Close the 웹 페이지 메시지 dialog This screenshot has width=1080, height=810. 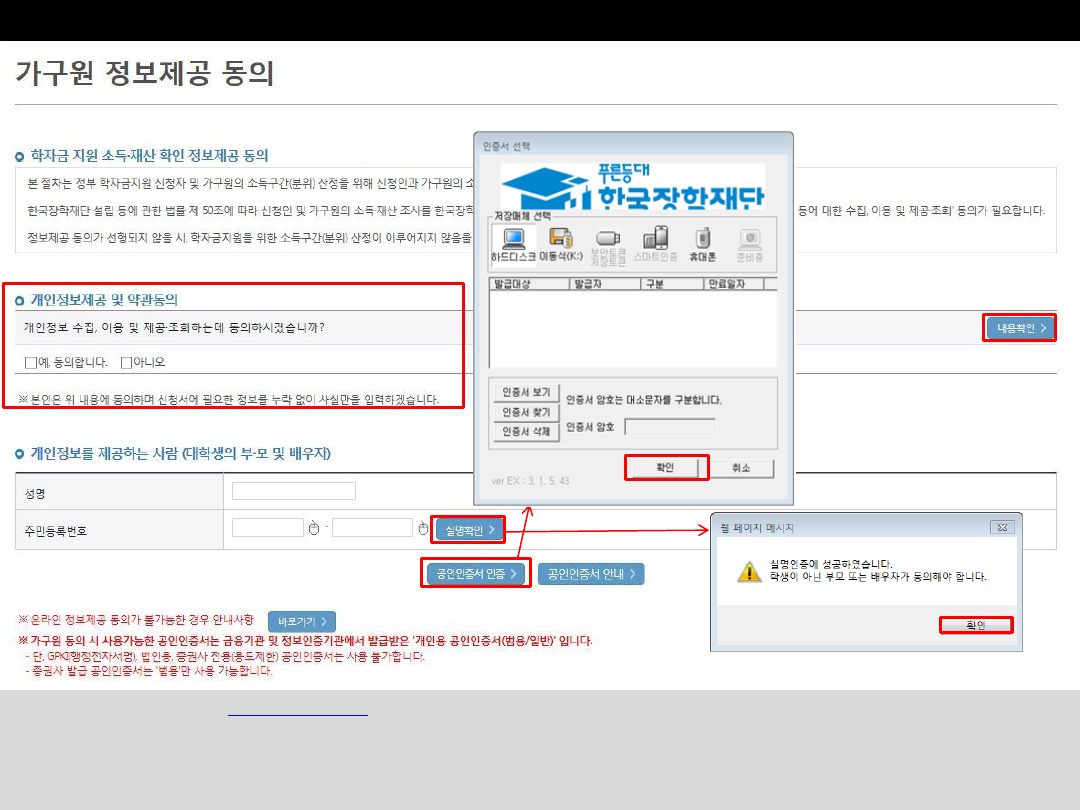coord(1002,527)
